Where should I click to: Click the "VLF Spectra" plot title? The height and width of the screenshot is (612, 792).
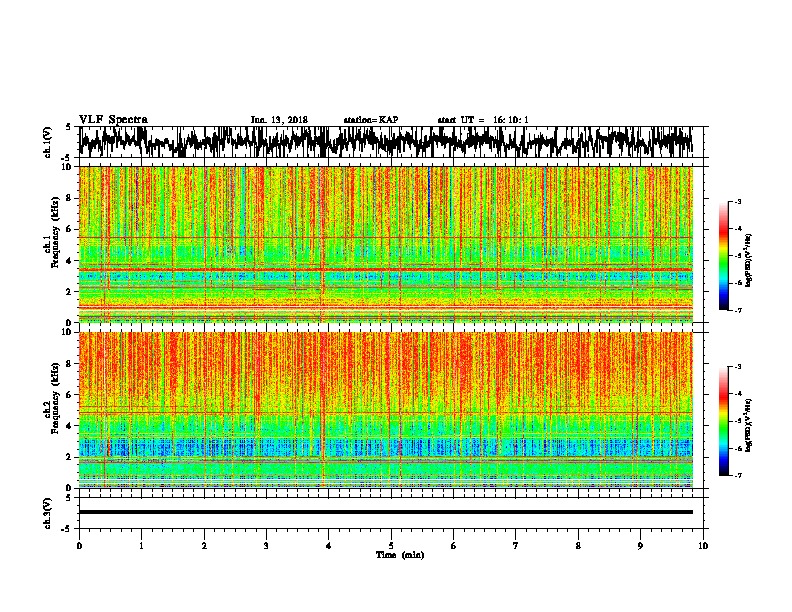(113, 120)
